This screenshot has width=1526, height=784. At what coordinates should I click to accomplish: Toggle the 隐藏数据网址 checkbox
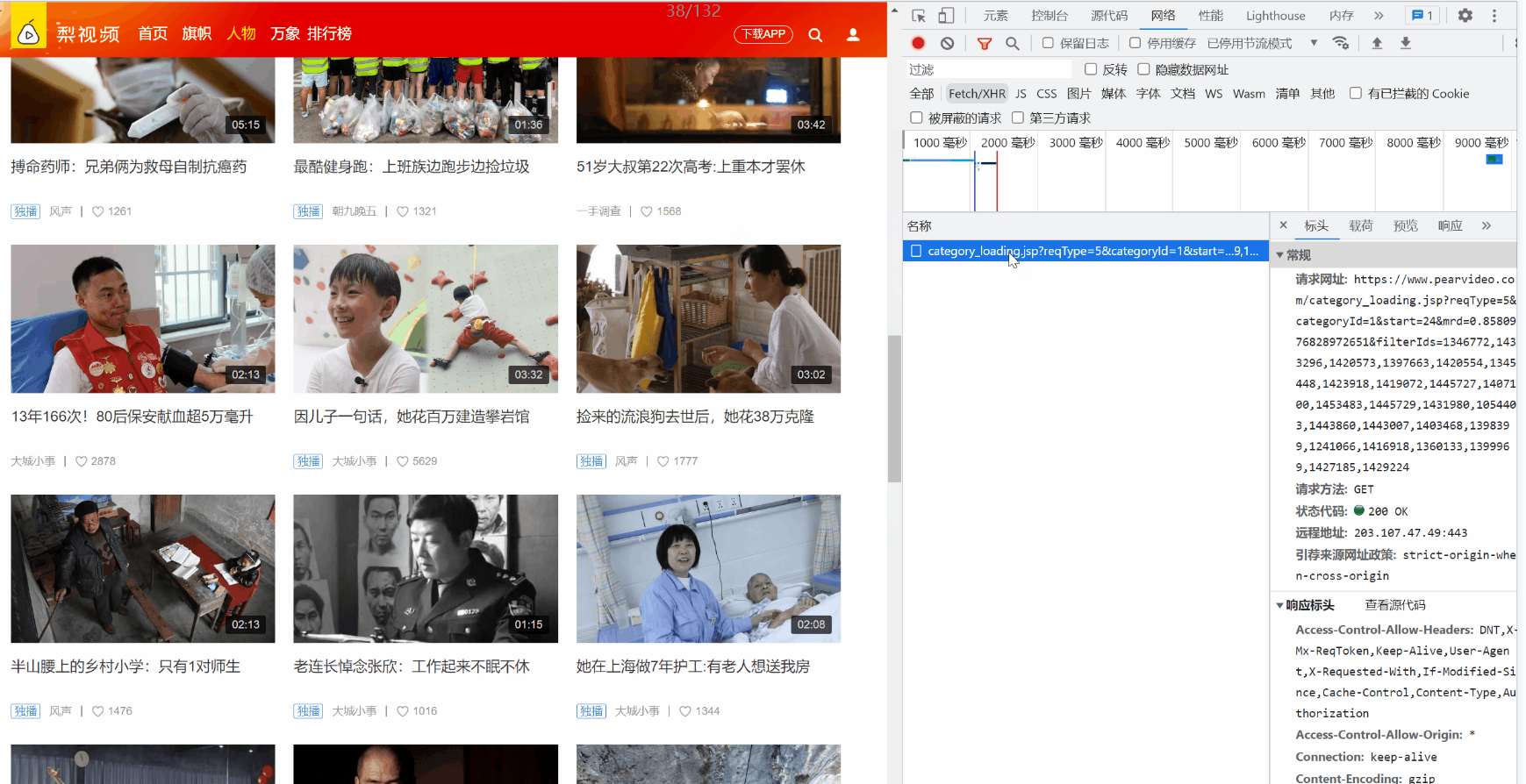tap(1143, 69)
